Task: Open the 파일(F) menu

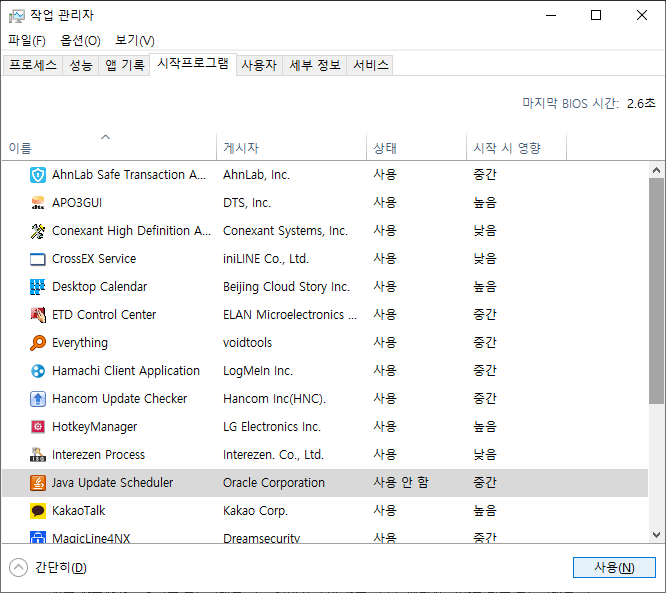Action: point(27,40)
